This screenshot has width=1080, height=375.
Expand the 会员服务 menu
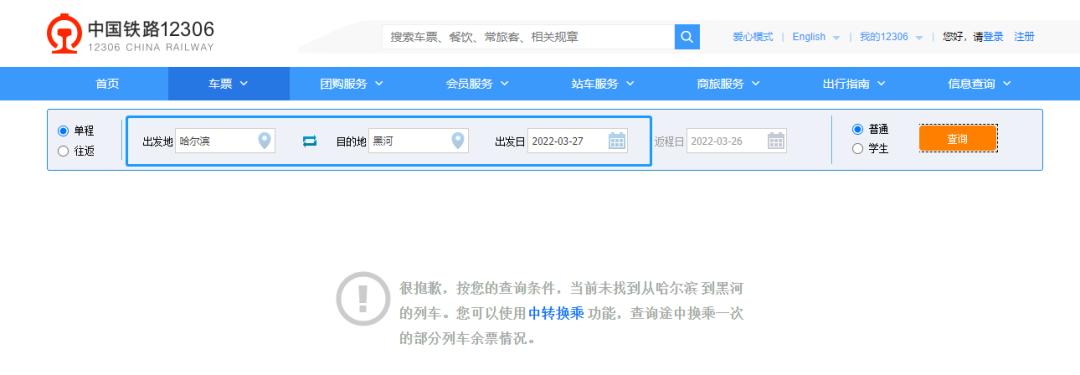point(477,83)
